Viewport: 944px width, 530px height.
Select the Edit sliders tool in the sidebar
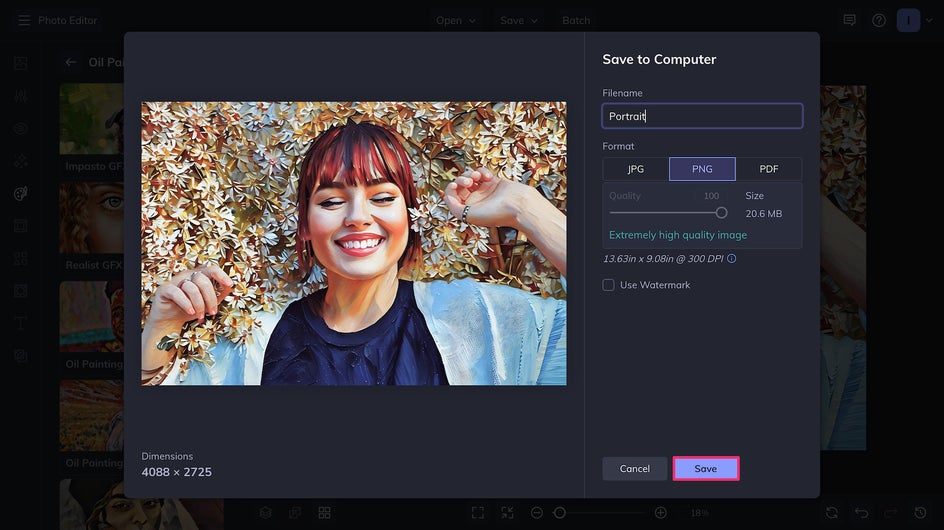point(21,96)
